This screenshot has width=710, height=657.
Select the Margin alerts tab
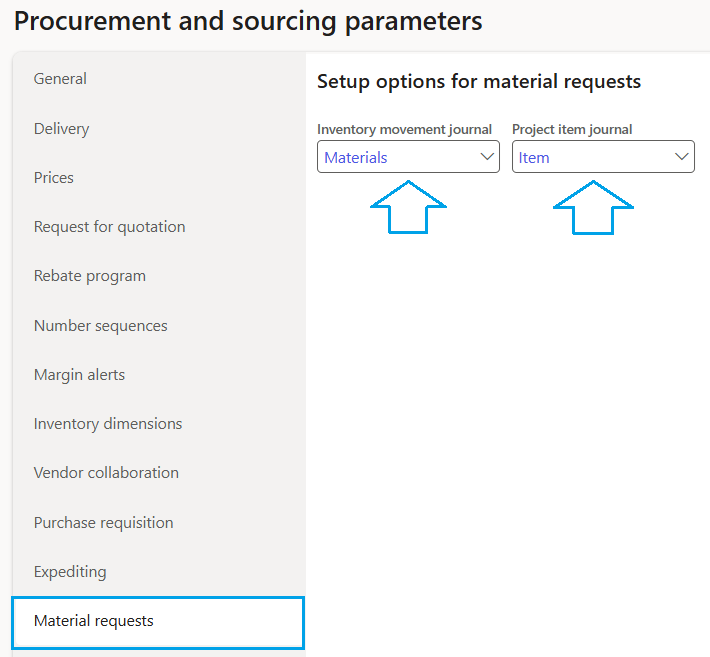pyautogui.click(x=79, y=375)
